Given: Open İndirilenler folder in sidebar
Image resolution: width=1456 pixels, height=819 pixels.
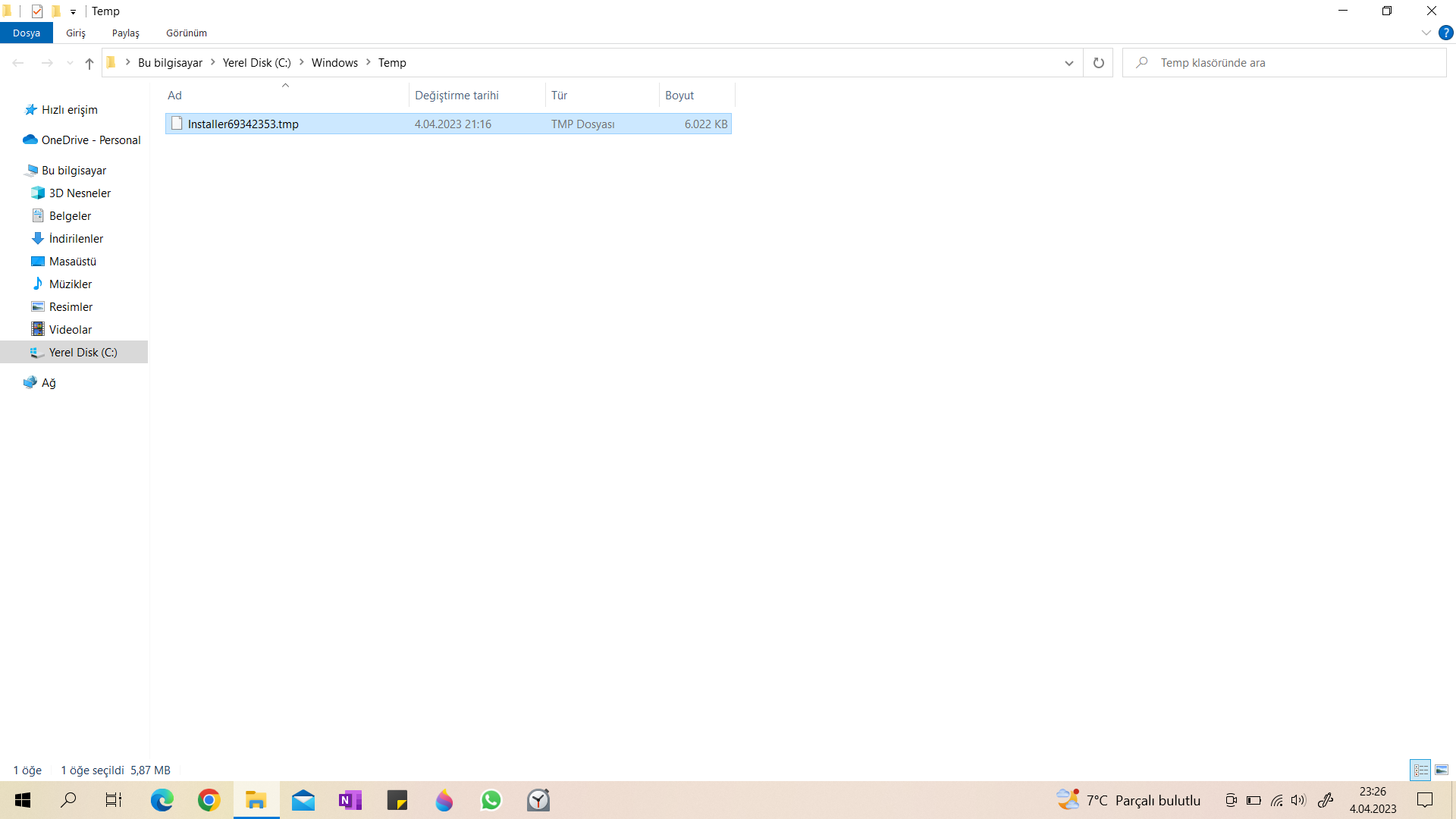Looking at the screenshot, I should click(x=76, y=238).
